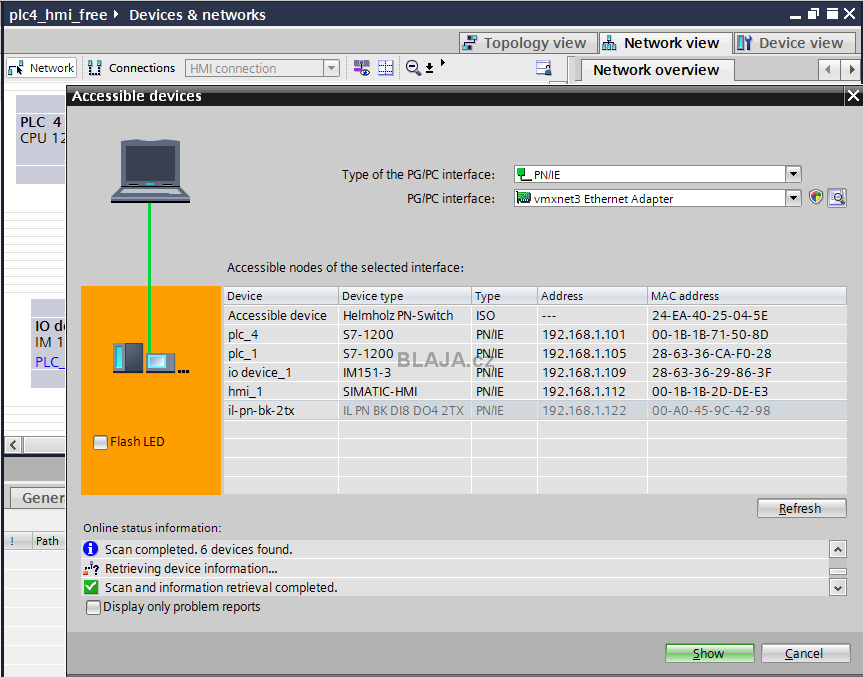
Task: Select the Network overview tab
Action: coord(656,70)
